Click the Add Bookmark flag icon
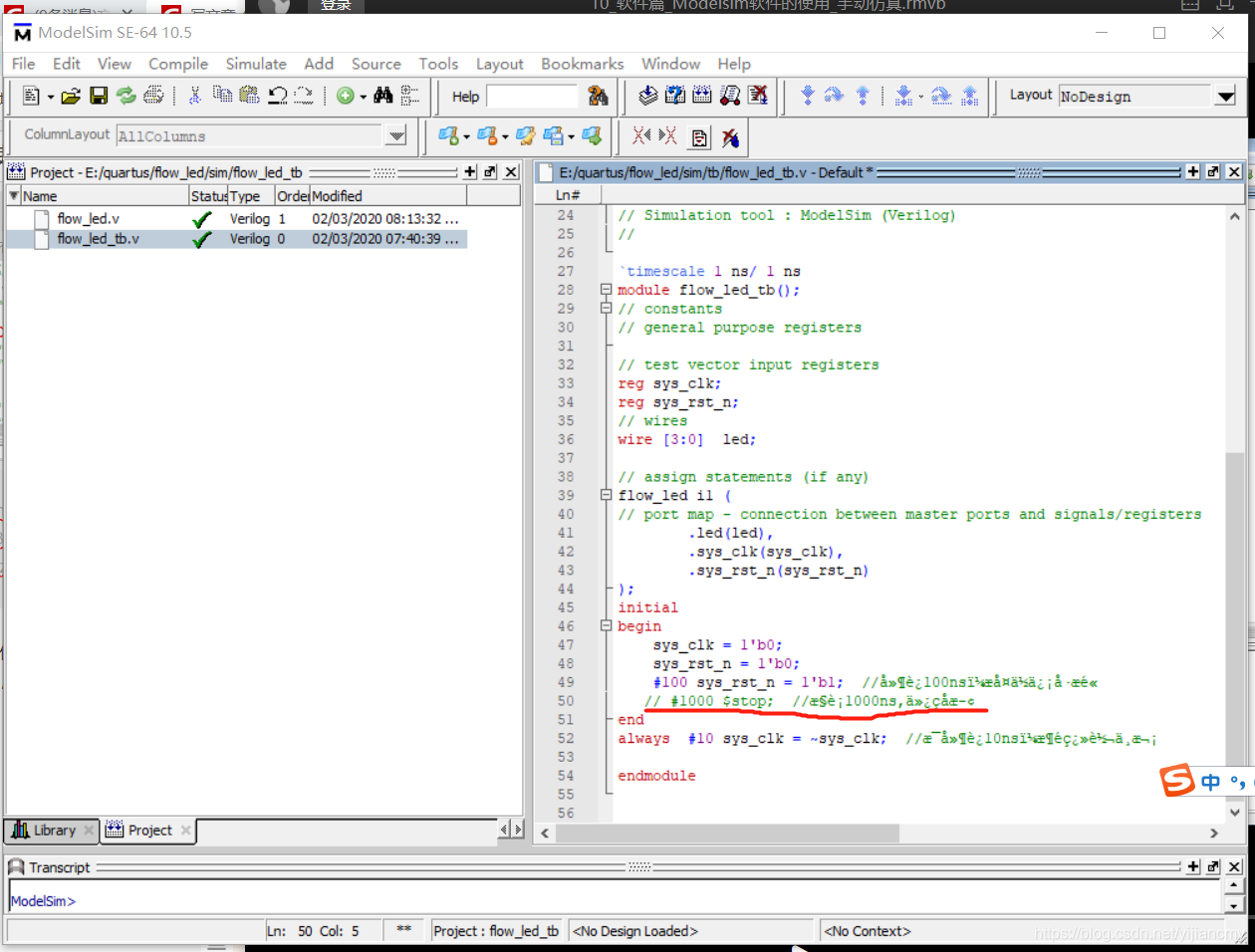Screen dimensions: 1255x952 448,135
